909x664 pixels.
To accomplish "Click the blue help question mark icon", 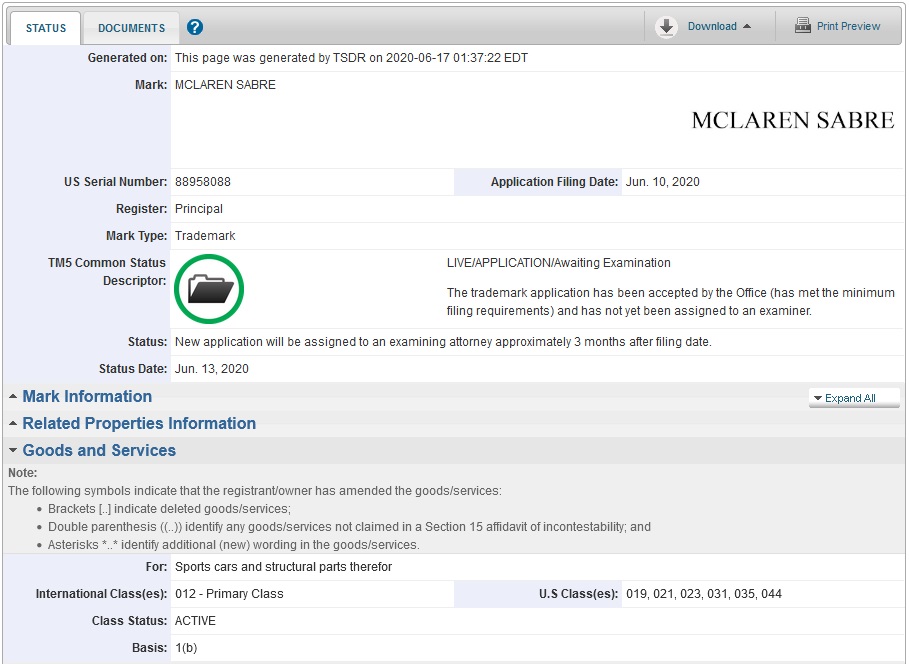I will (x=195, y=27).
